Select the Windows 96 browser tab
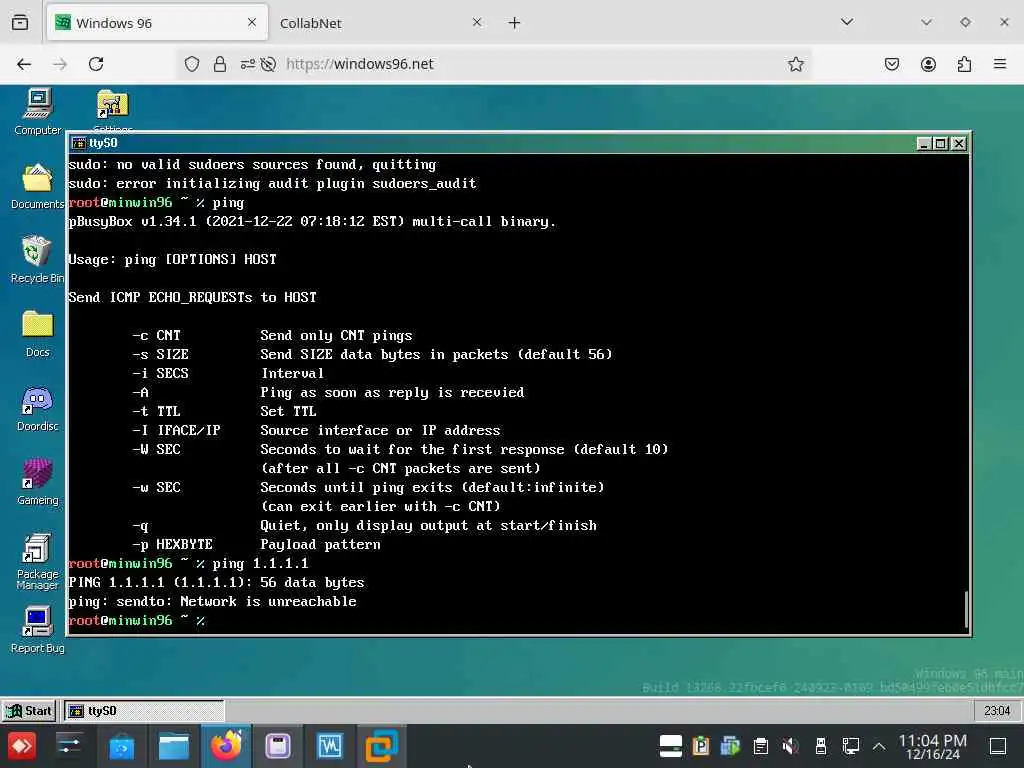Screen dimensions: 1024x768 coord(157,23)
